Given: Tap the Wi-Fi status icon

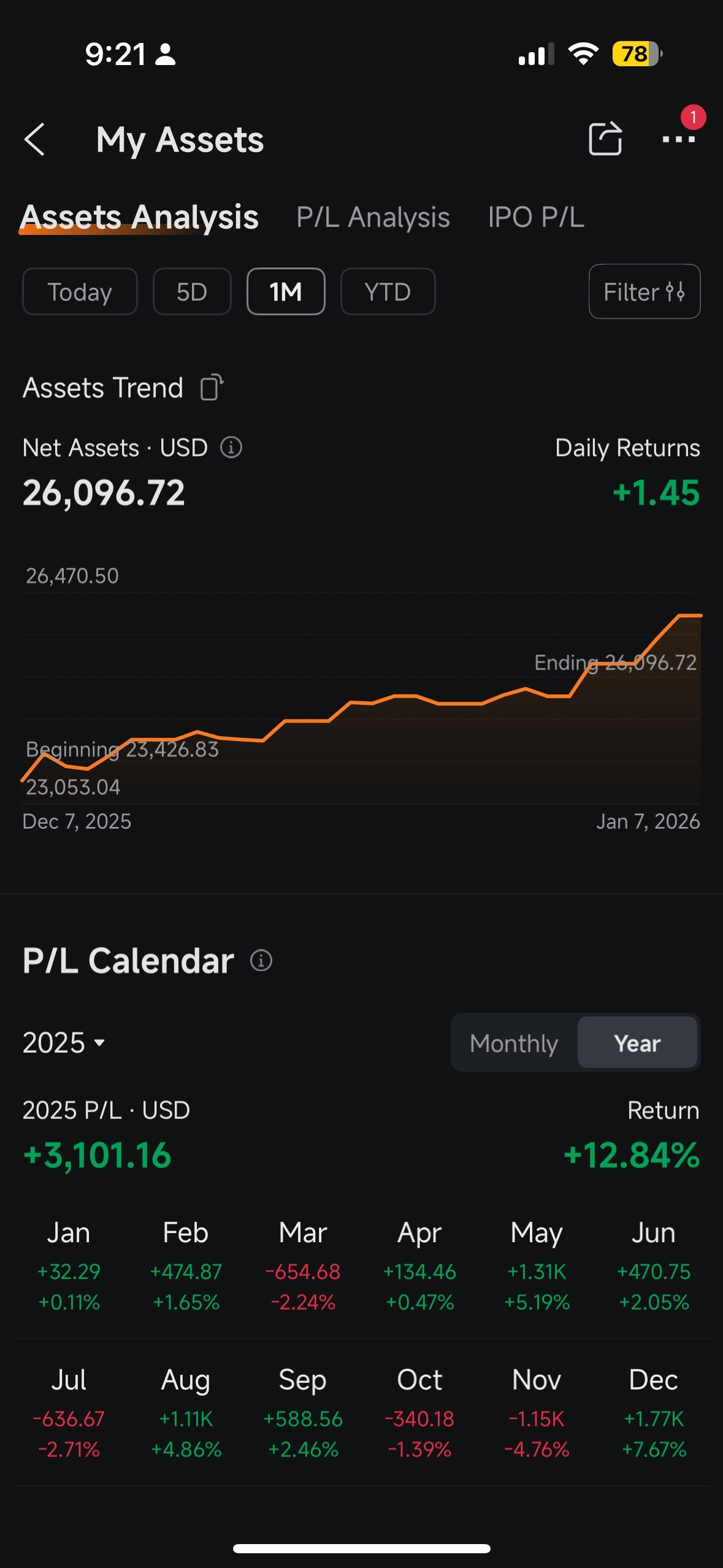Looking at the screenshot, I should point(583,54).
